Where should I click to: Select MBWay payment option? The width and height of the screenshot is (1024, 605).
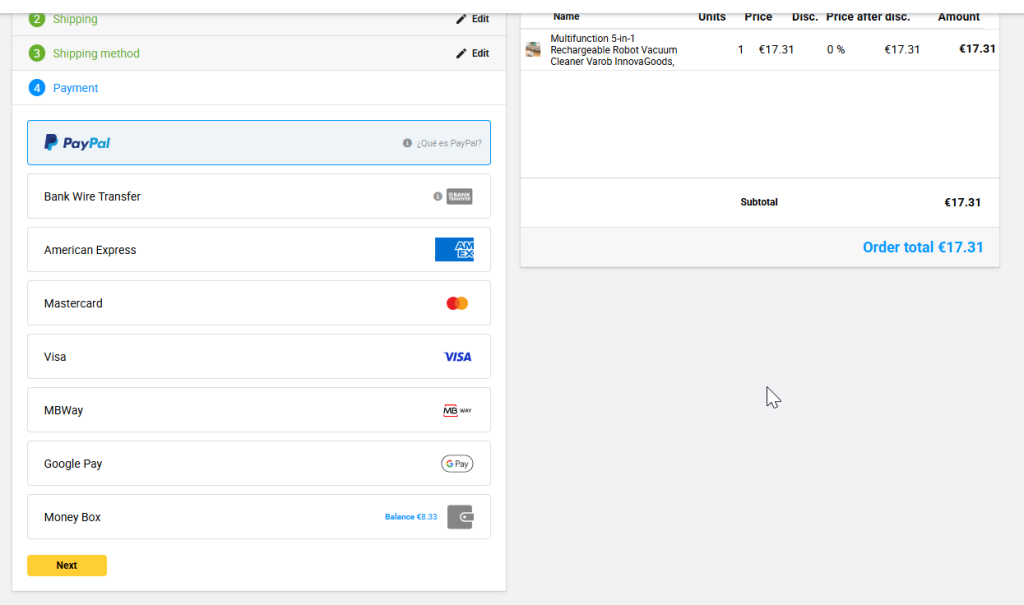63,410
